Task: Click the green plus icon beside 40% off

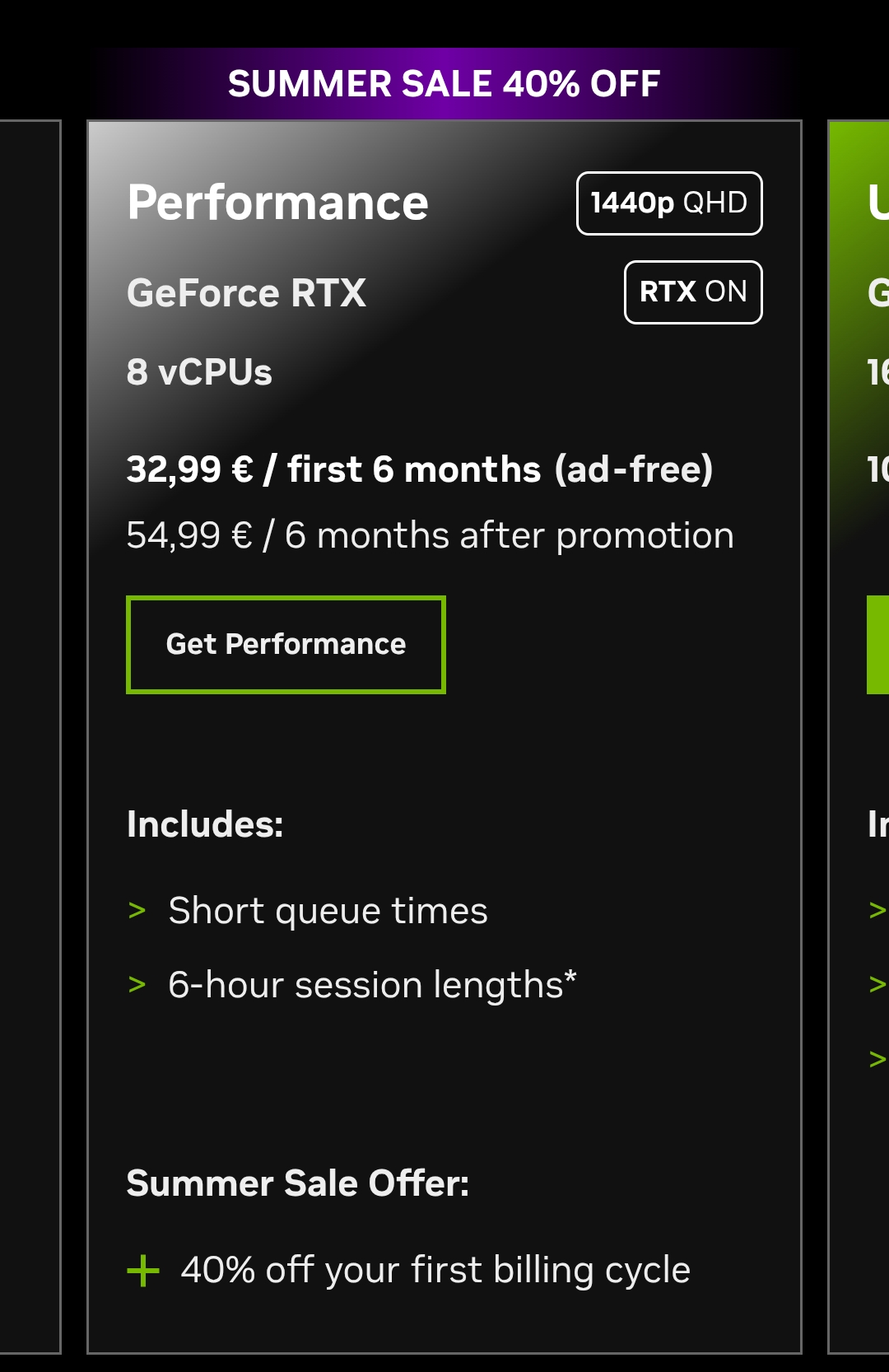Action: [143, 1271]
